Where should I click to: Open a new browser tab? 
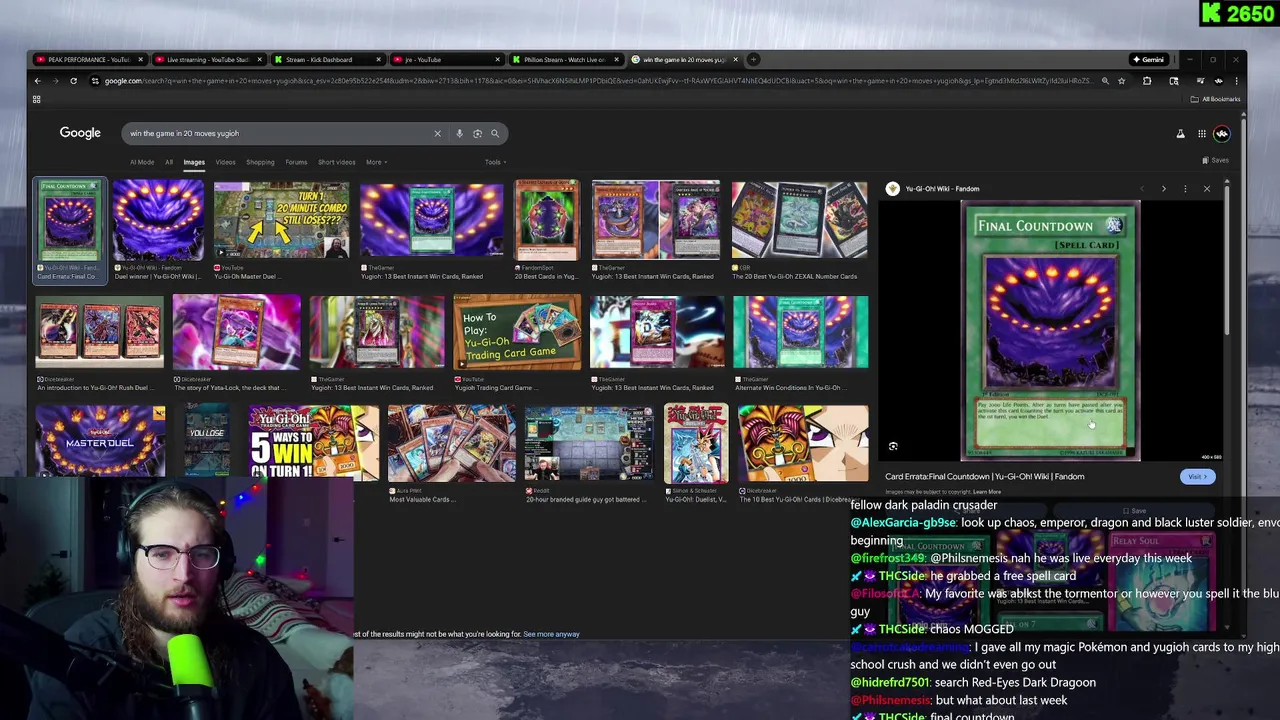(754, 59)
